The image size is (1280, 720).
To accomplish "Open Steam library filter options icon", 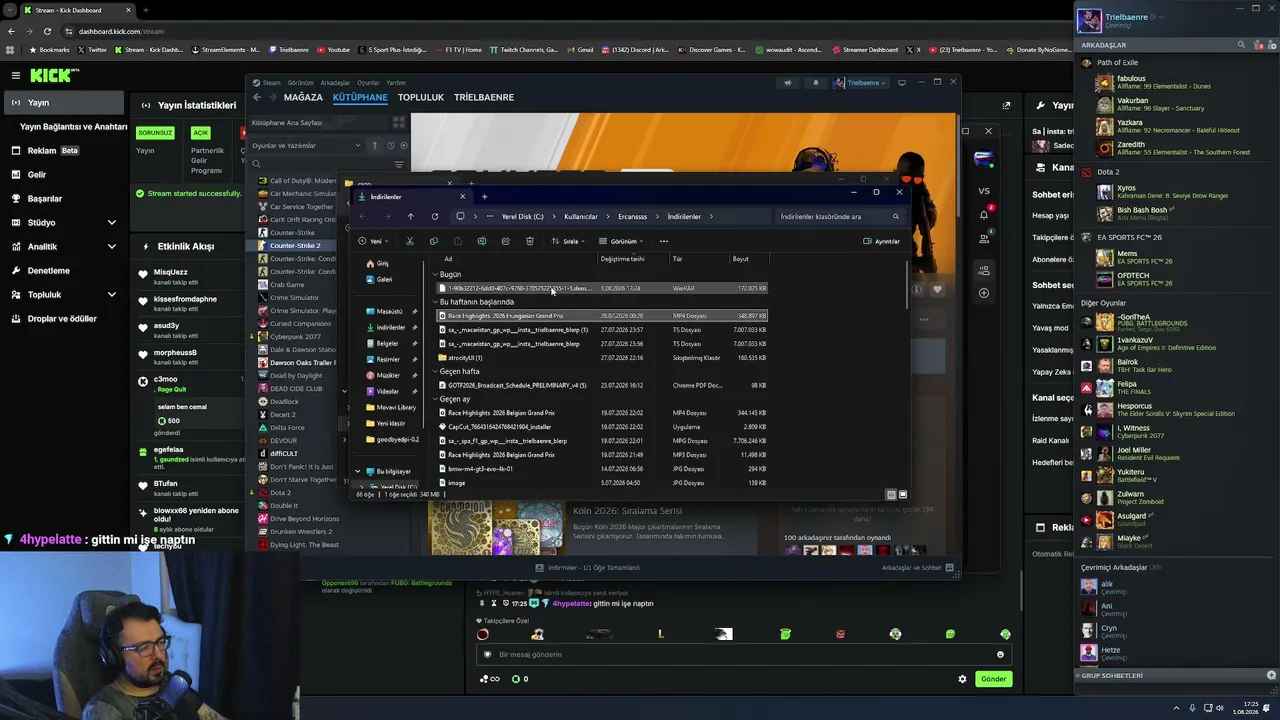I will 399,164.
